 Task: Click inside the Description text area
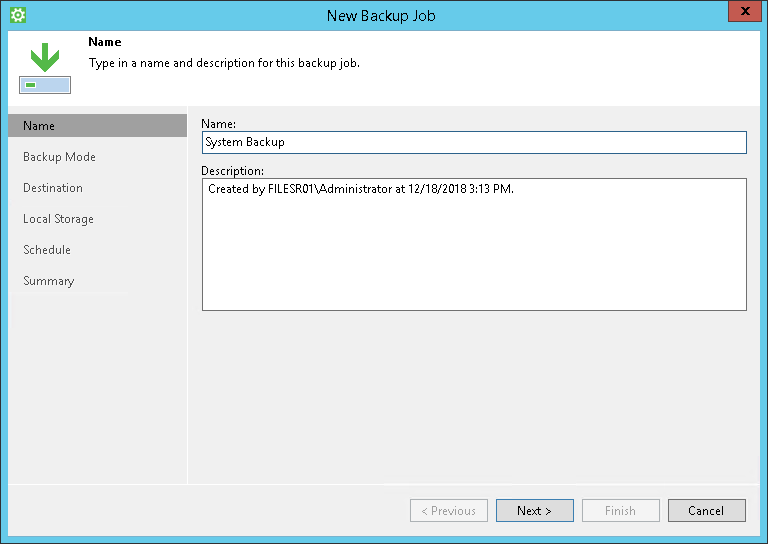(x=474, y=244)
